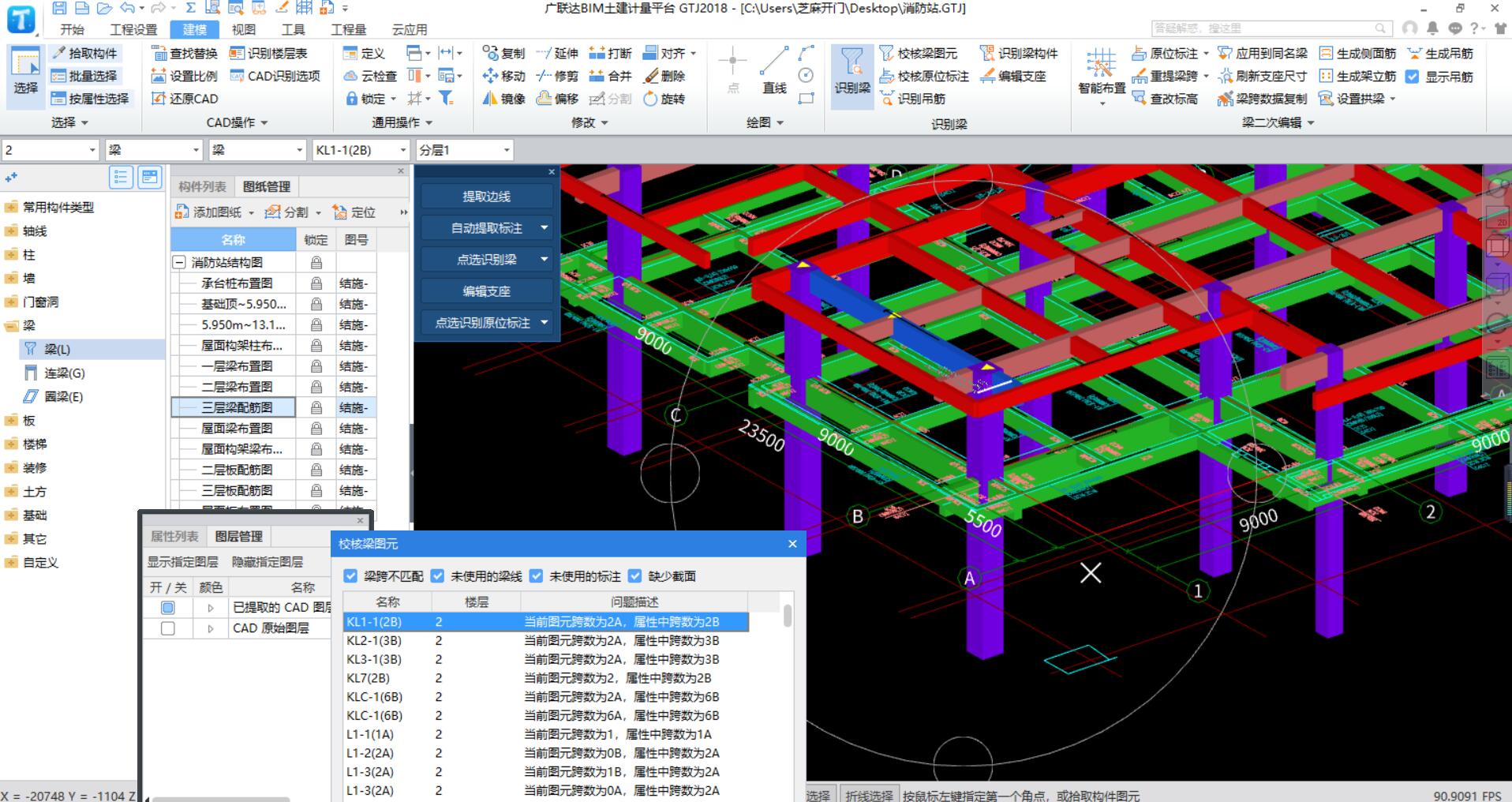Open the 云应用 ribbon tab

pos(410,29)
